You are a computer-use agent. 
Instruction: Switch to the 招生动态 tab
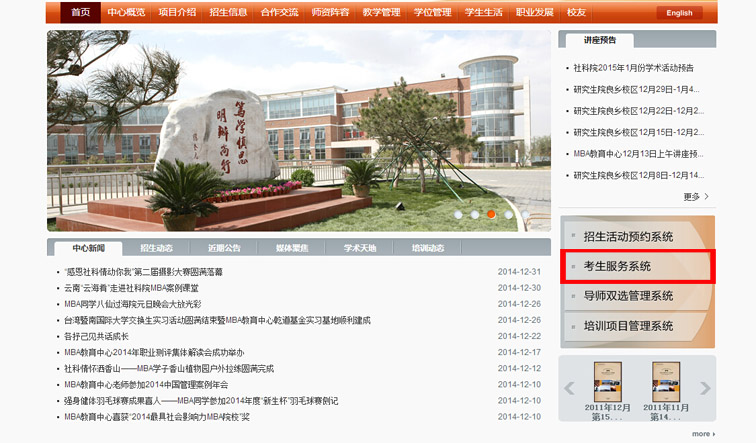click(156, 248)
